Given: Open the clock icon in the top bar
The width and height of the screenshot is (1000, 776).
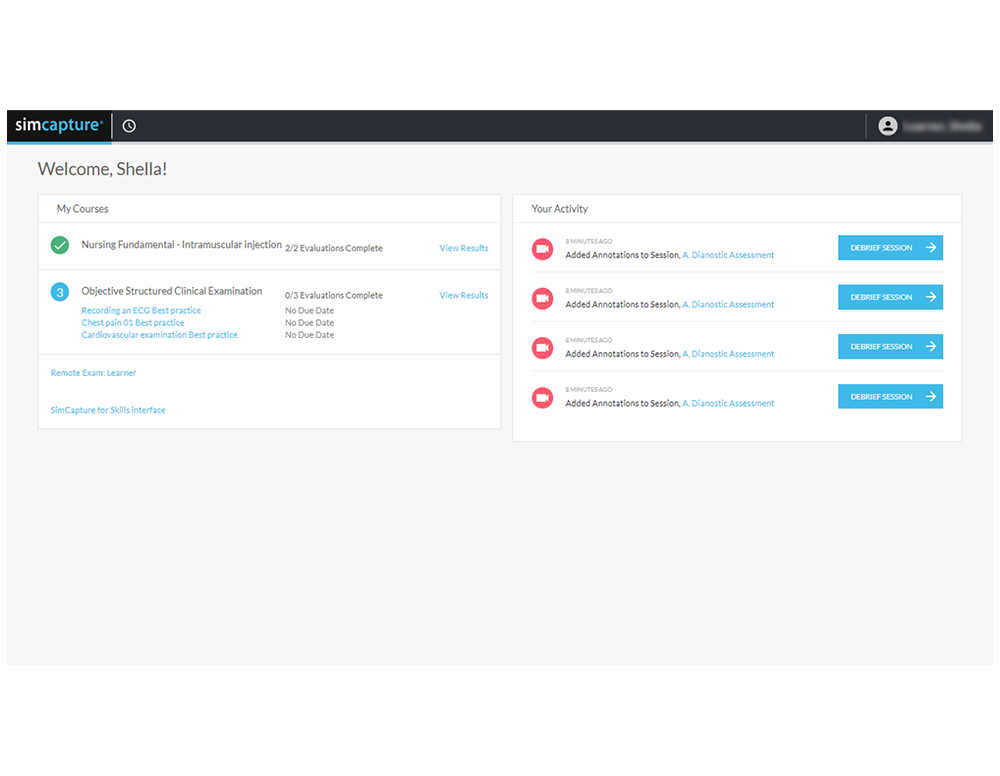Looking at the screenshot, I should click(129, 126).
